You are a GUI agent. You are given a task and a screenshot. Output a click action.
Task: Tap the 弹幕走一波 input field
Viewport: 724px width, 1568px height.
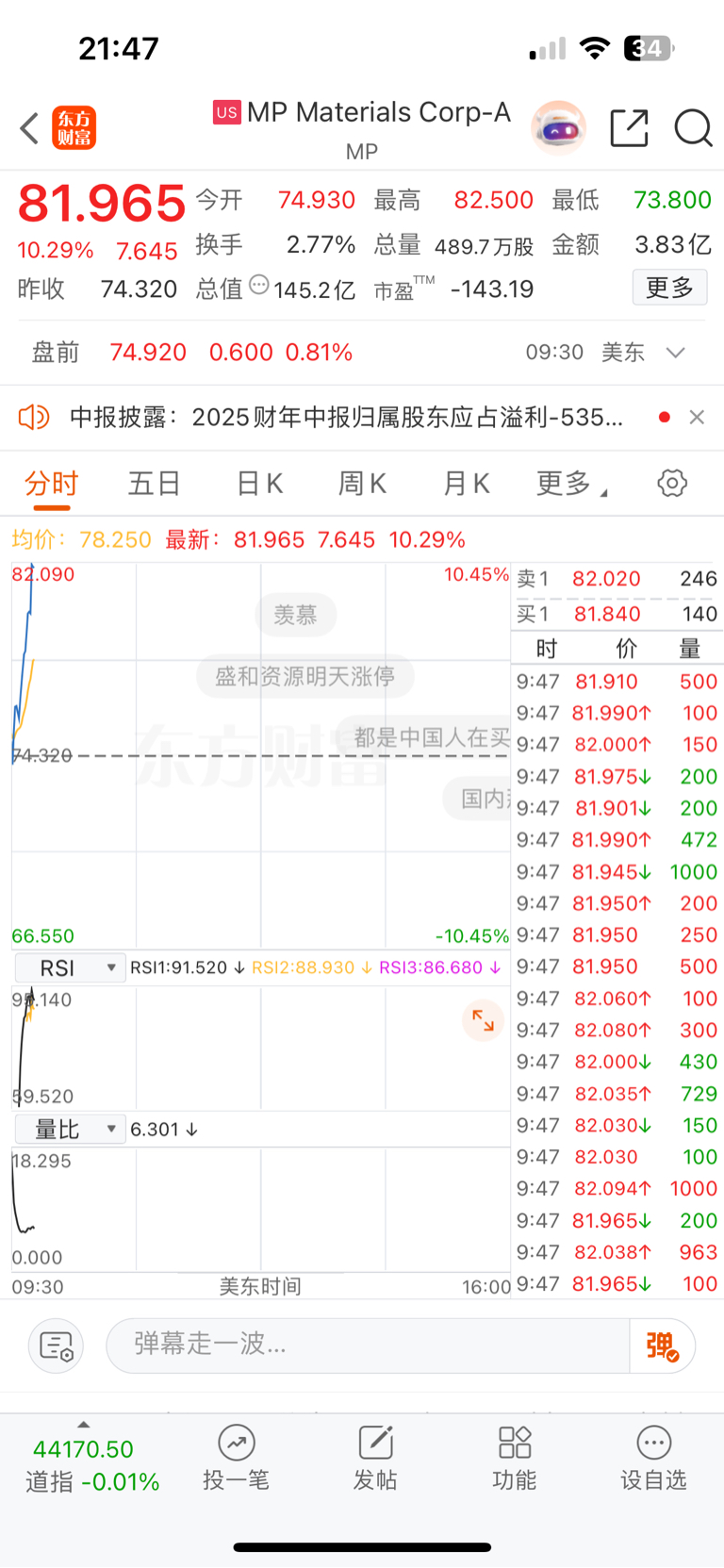[x=368, y=1345]
